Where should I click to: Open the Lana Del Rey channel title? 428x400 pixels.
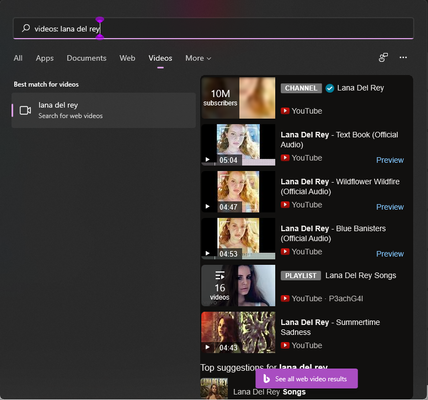click(x=361, y=88)
